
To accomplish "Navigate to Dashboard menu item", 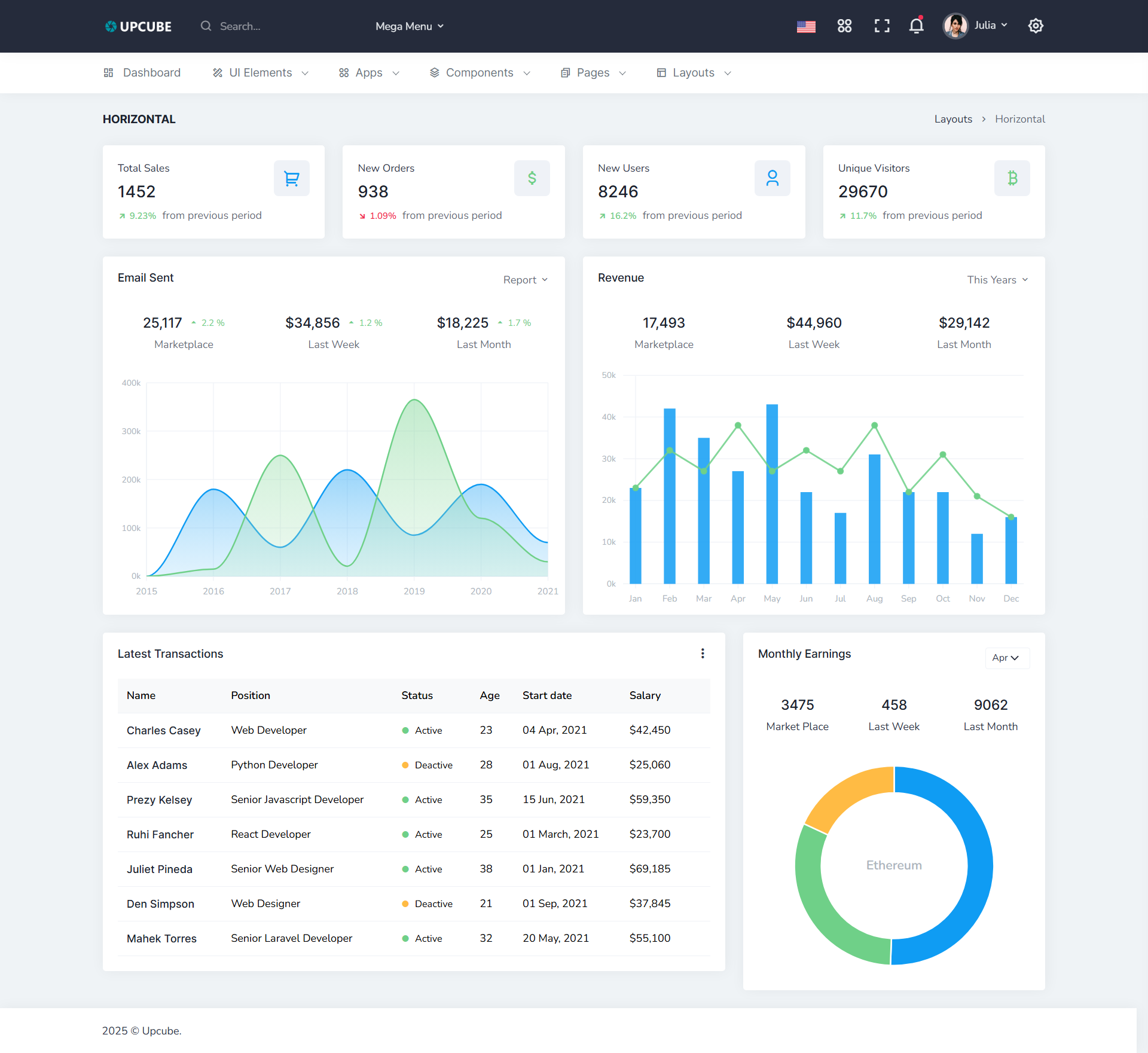I will tap(151, 72).
